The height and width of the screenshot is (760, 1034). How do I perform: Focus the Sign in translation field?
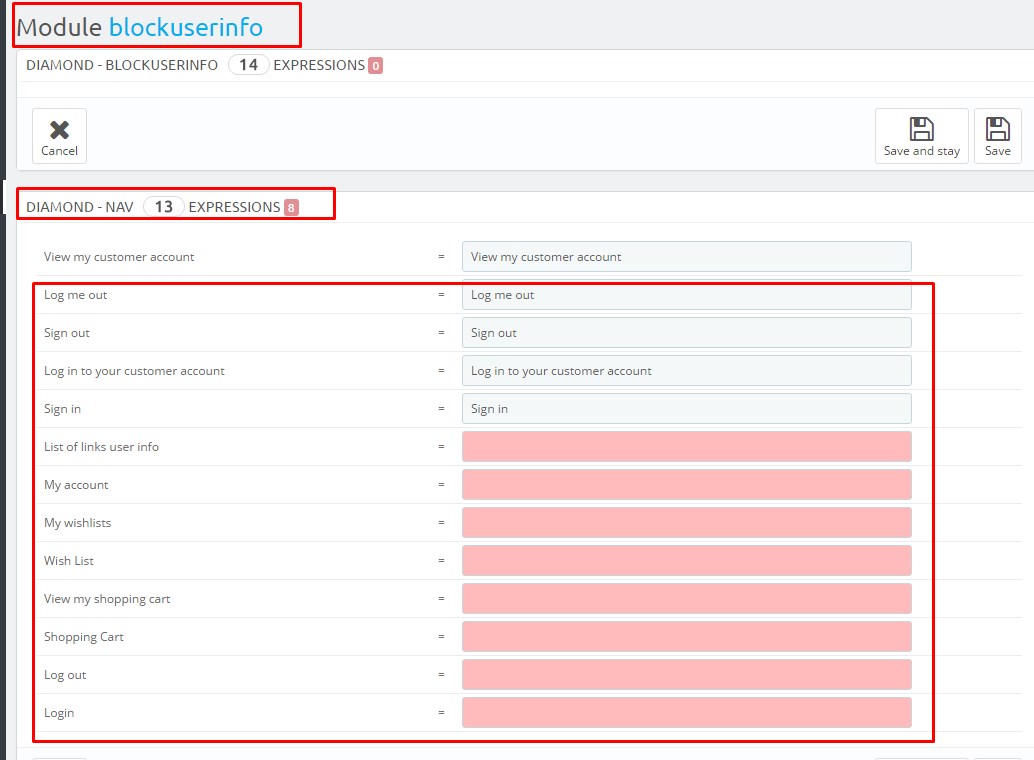(686, 408)
